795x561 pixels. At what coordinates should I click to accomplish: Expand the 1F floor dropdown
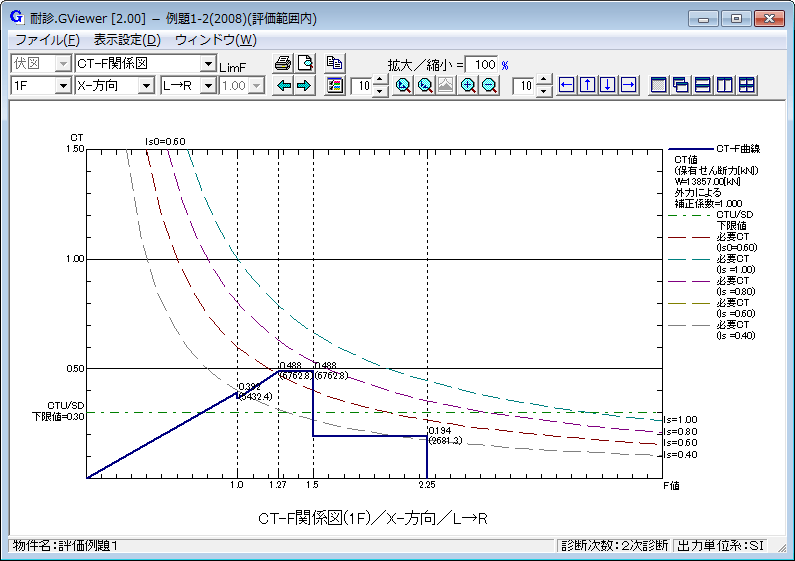63,86
